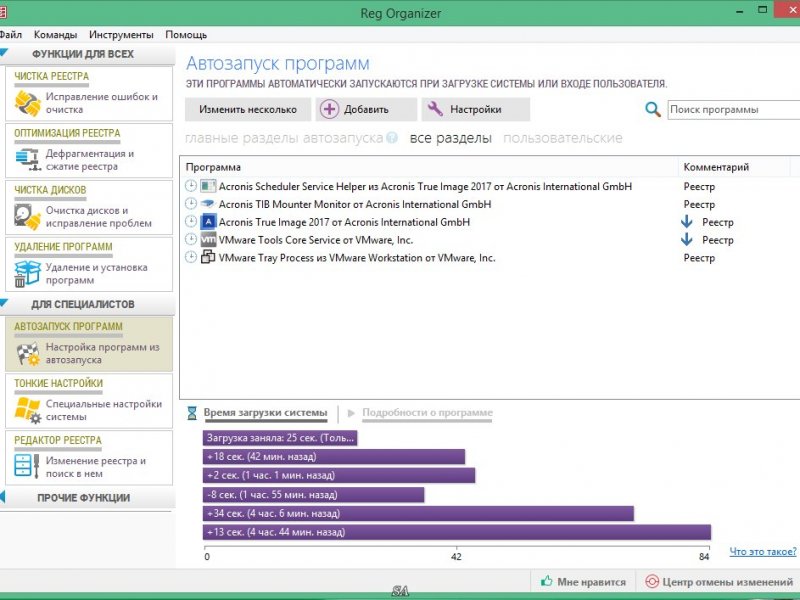Viewport: 800px width, 600px height.
Task: Switch to главные разделы автозапуска filter
Action: pos(284,138)
